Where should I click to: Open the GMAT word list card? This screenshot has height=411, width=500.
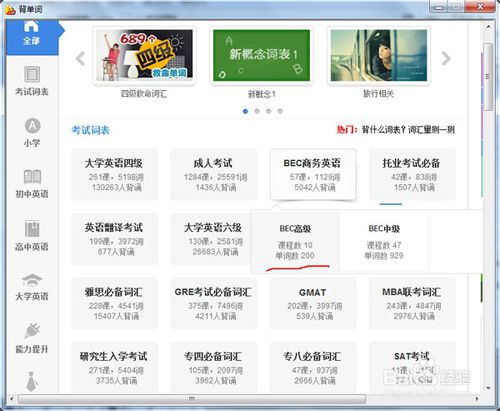pos(313,303)
